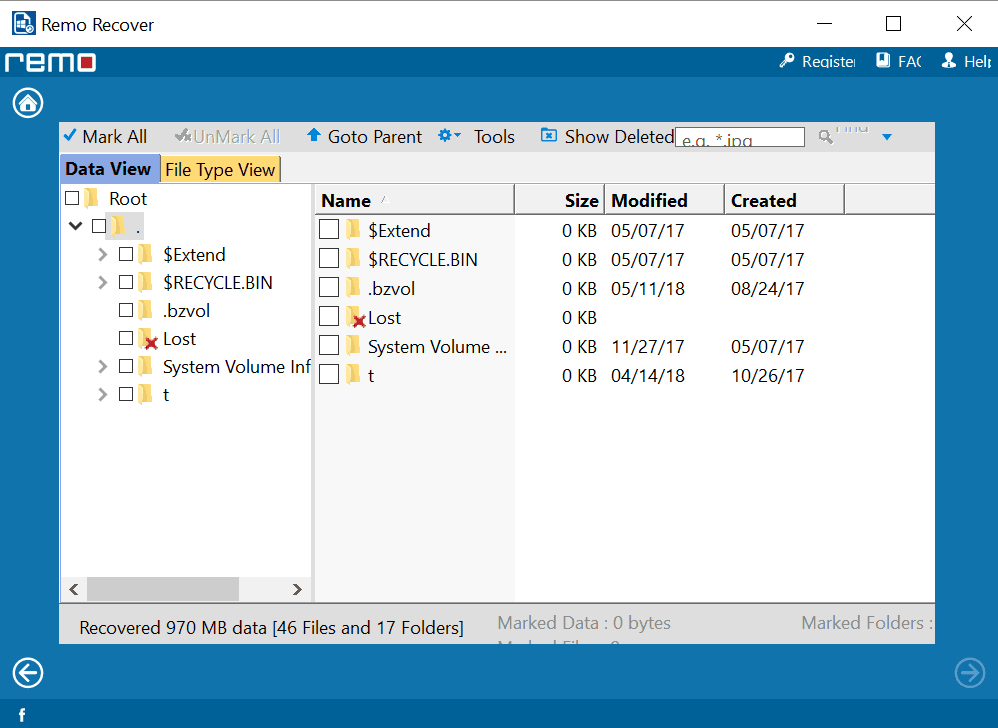Switch to the File Type View tab
This screenshot has height=728, width=998.
tap(220, 169)
